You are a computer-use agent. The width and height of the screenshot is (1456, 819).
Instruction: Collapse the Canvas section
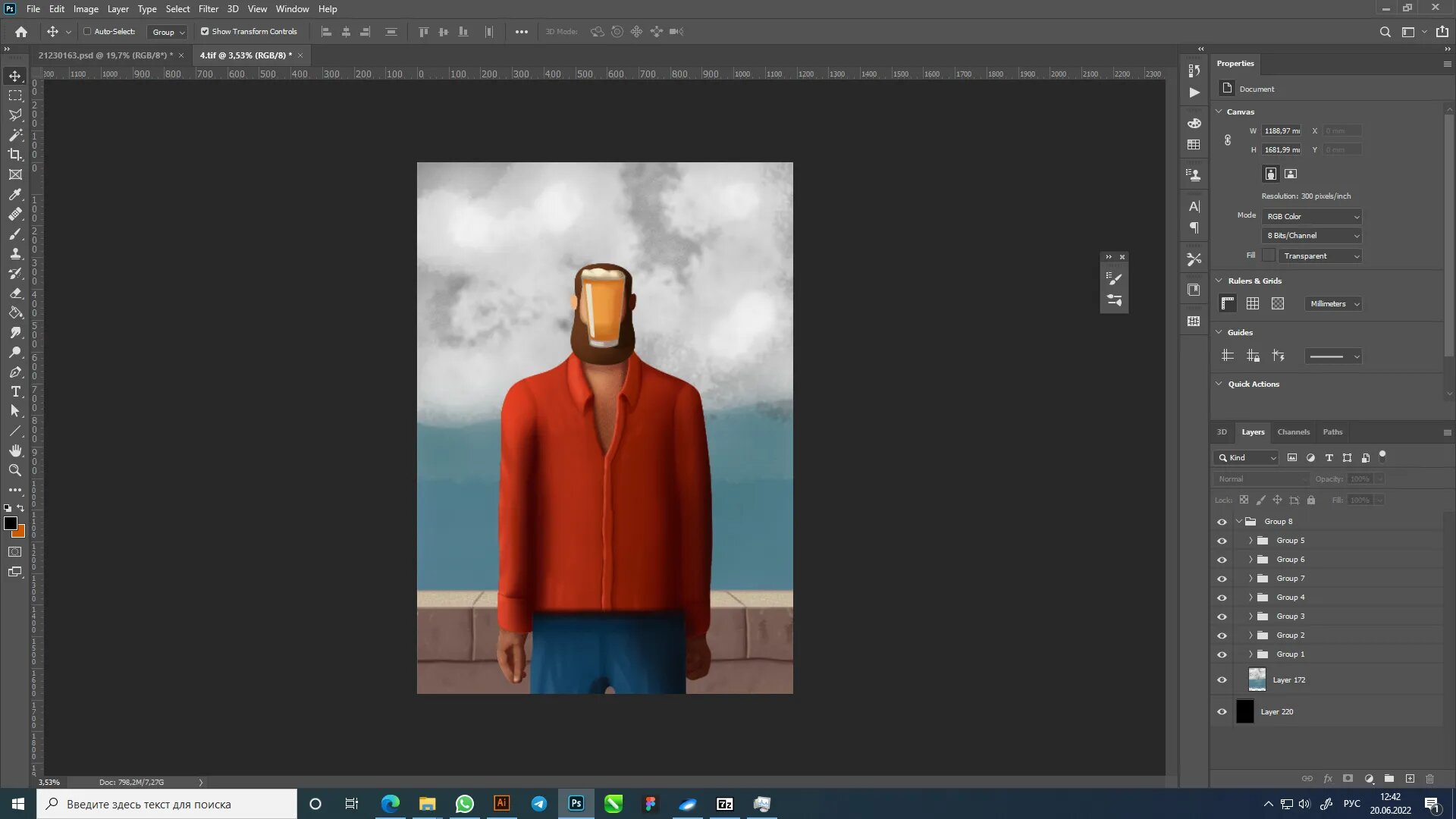tap(1219, 111)
